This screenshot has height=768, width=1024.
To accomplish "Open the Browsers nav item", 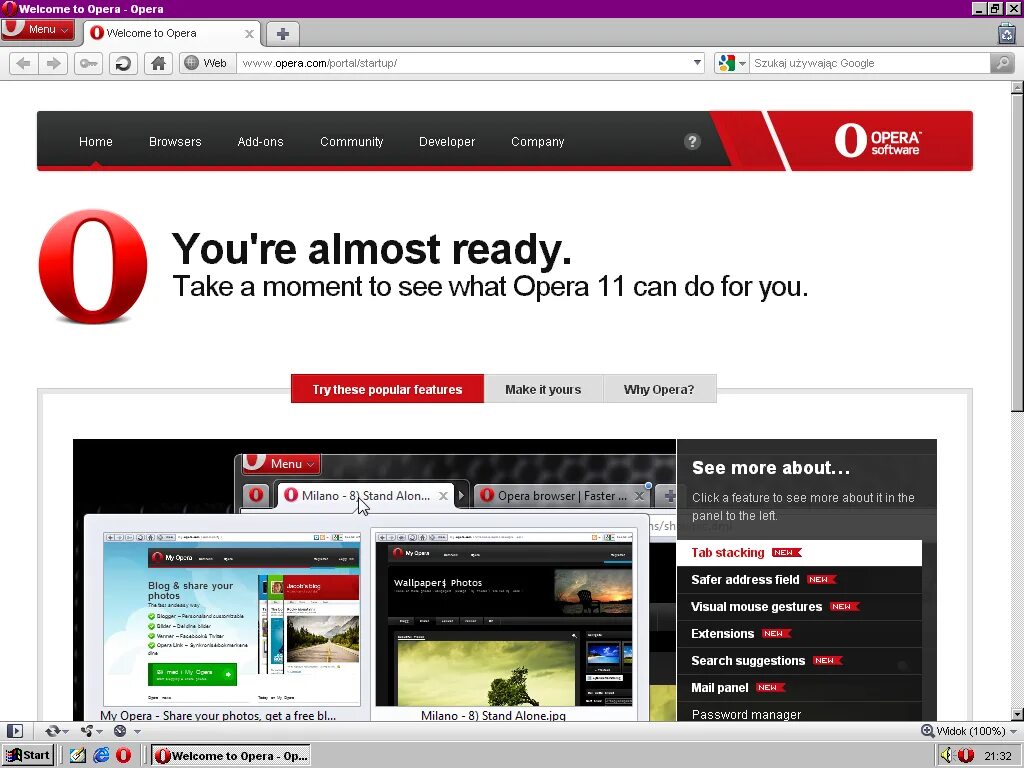I will [175, 142].
